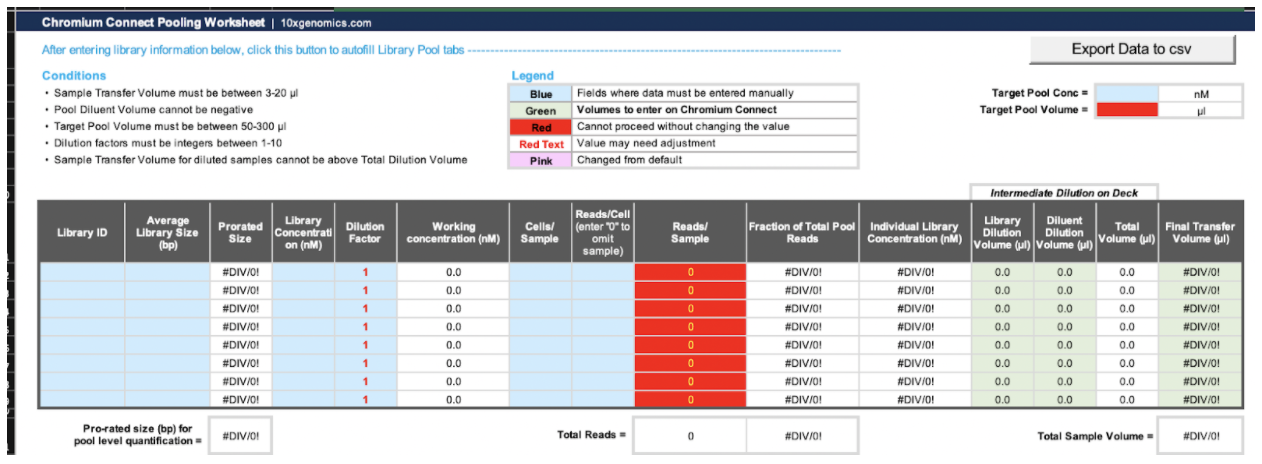
Task: Select the first data row's Cells/Sample cell
Action: (540, 272)
